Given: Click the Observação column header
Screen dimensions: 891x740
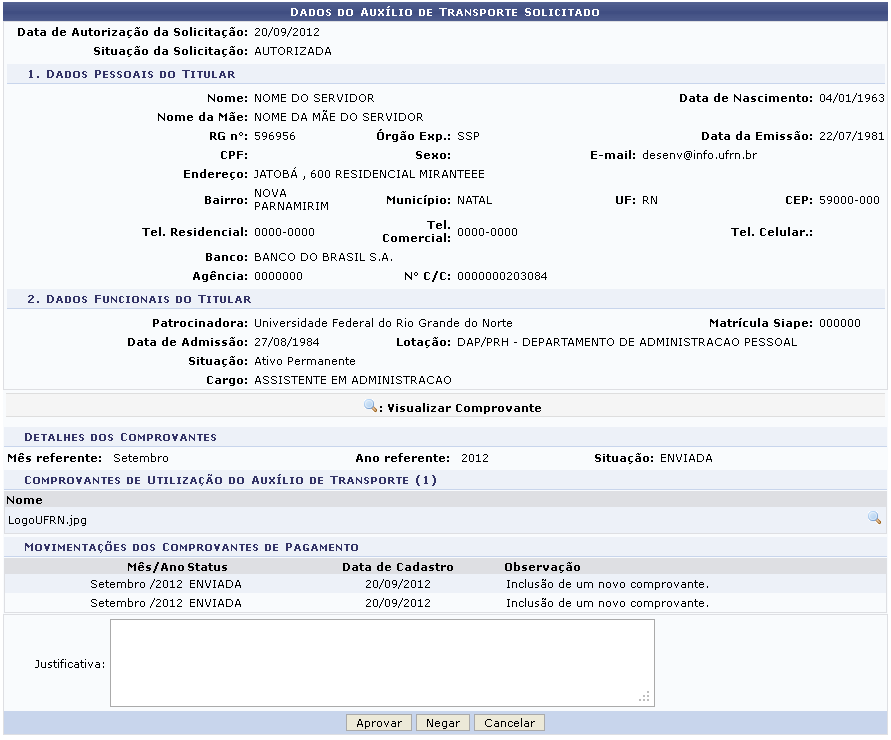Looking at the screenshot, I should pos(542,567).
